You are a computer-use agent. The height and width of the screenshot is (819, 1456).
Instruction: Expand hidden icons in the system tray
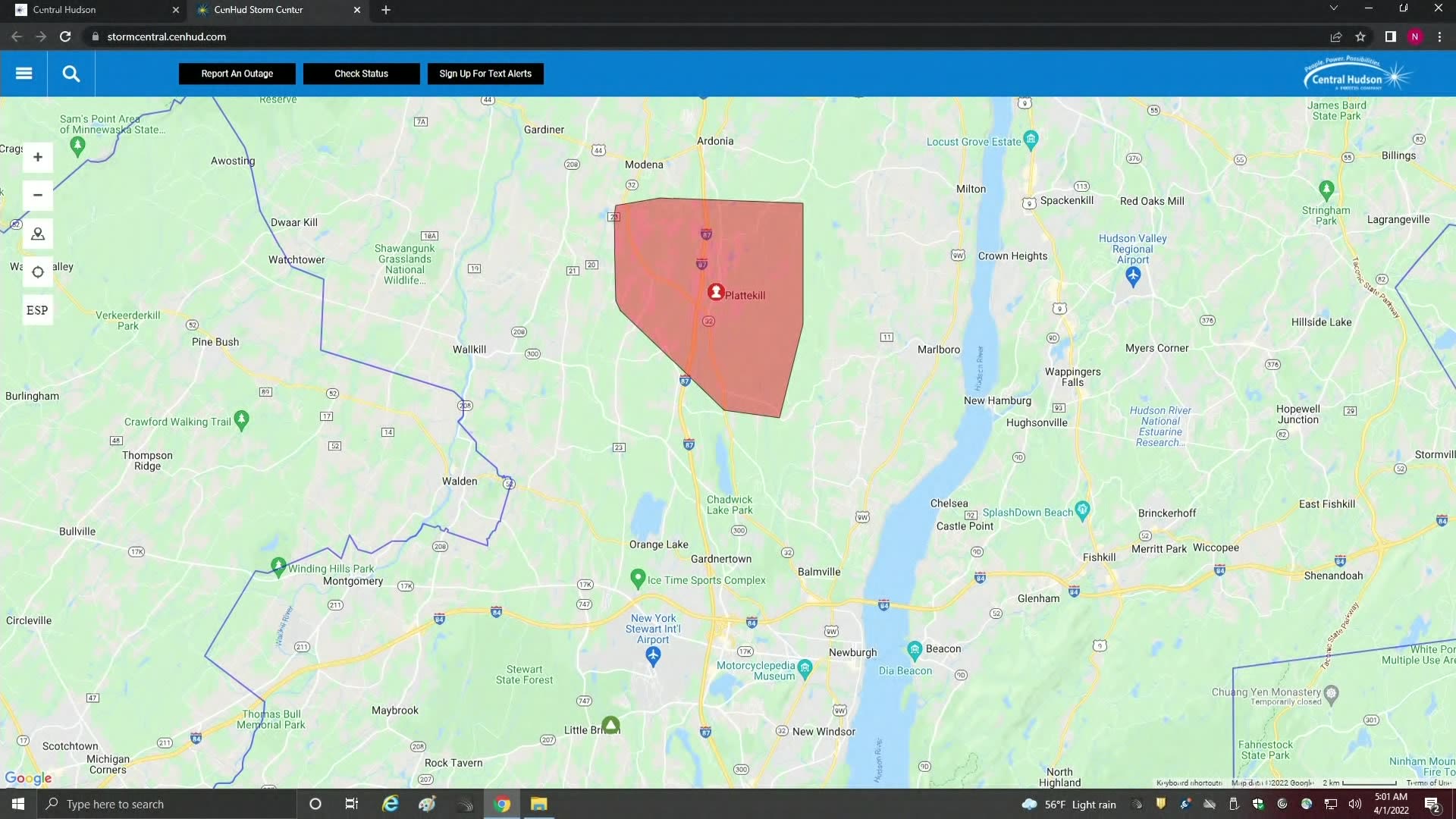(x=1135, y=804)
